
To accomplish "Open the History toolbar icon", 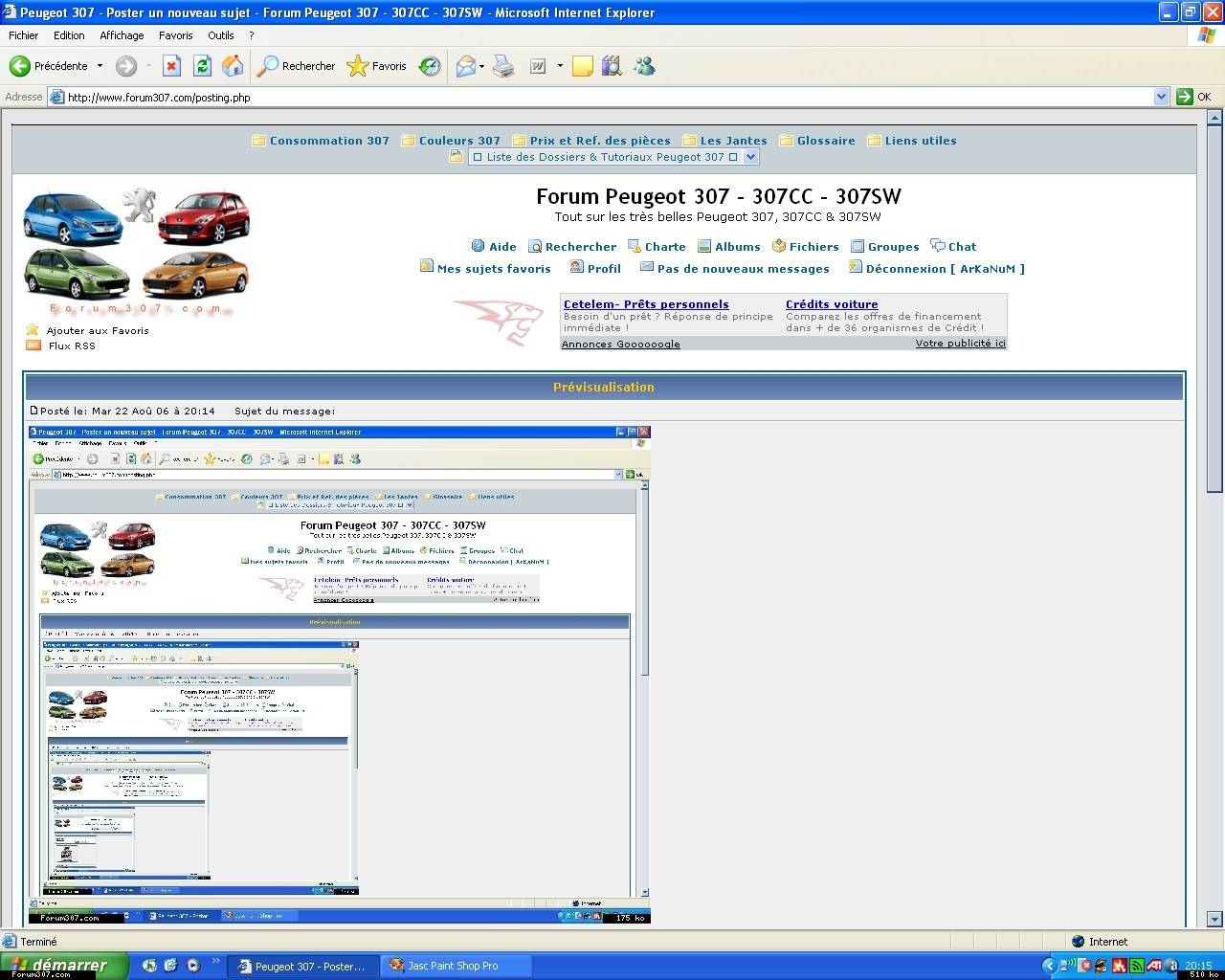I will [x=431, y=66].
